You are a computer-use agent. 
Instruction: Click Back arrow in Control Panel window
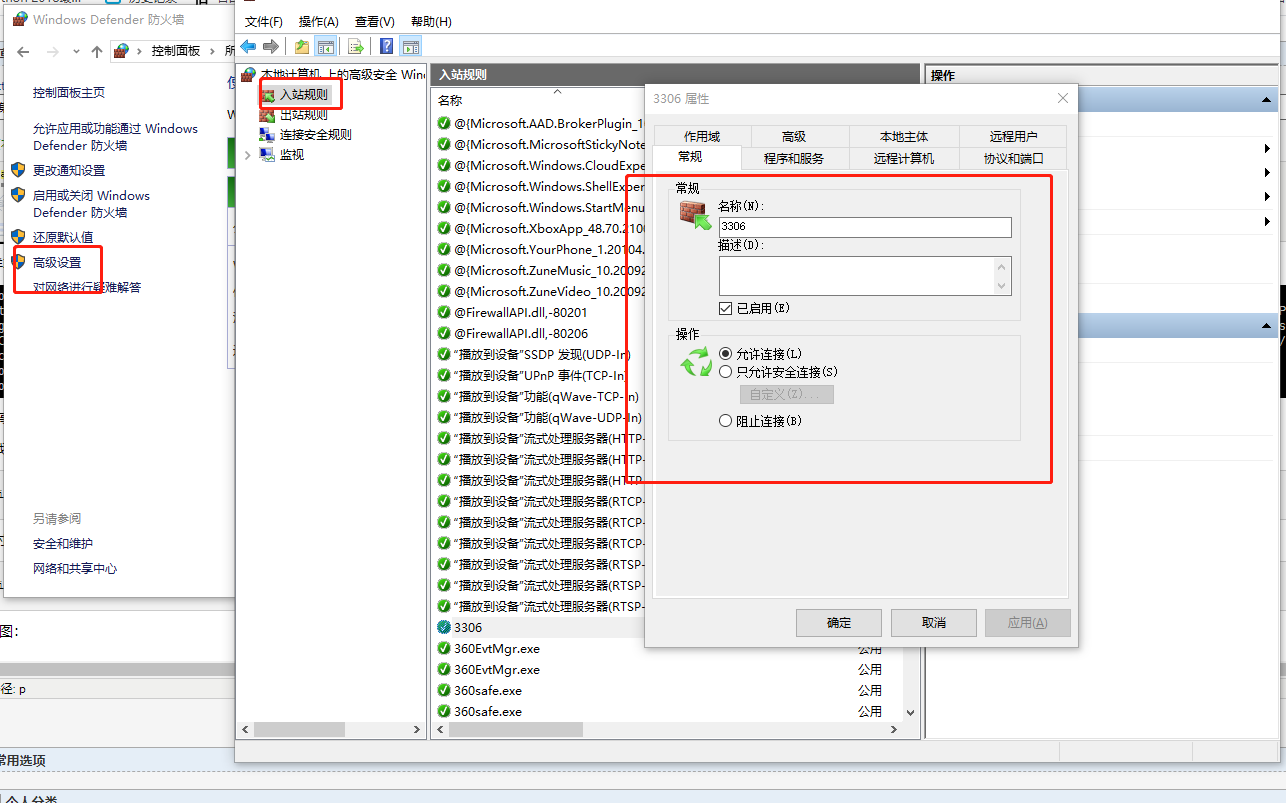[x=24, y=51]
